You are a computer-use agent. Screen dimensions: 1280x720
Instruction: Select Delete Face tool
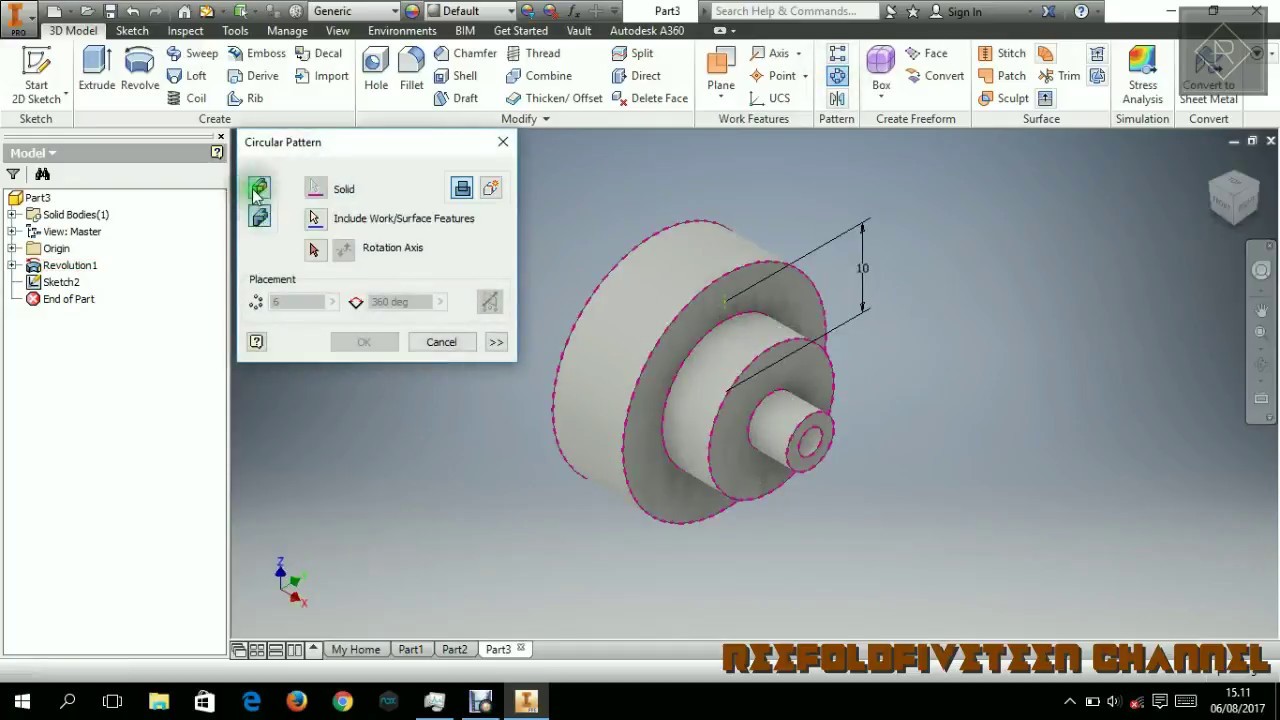[649, 98]
